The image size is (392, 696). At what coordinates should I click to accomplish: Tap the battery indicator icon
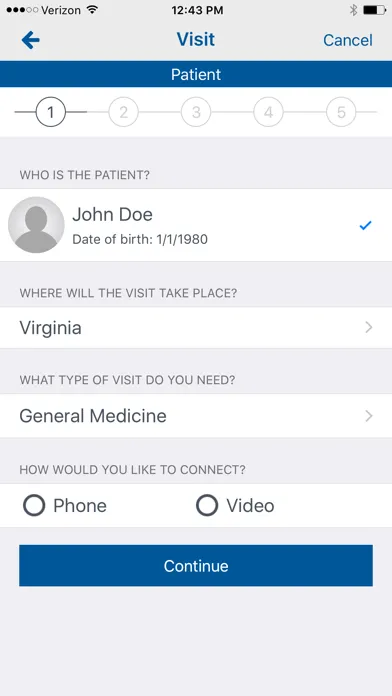(374, 10)
